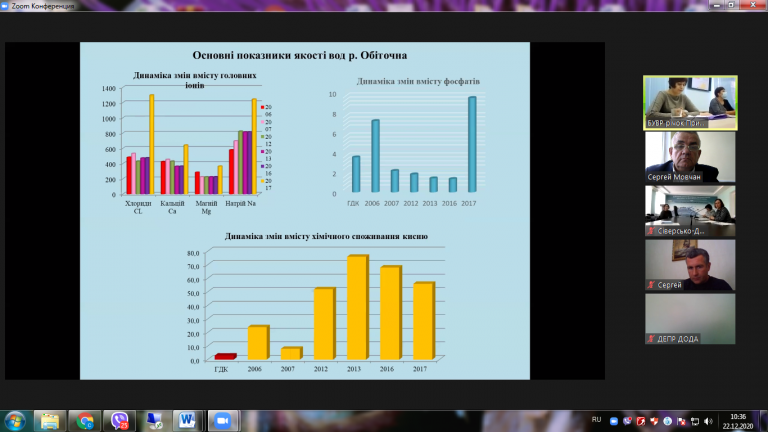The width and height of the screenshot is (768, 432).
Task: Click the 2016 label under the oxygen chart
Action: click(x=386, y=369)
